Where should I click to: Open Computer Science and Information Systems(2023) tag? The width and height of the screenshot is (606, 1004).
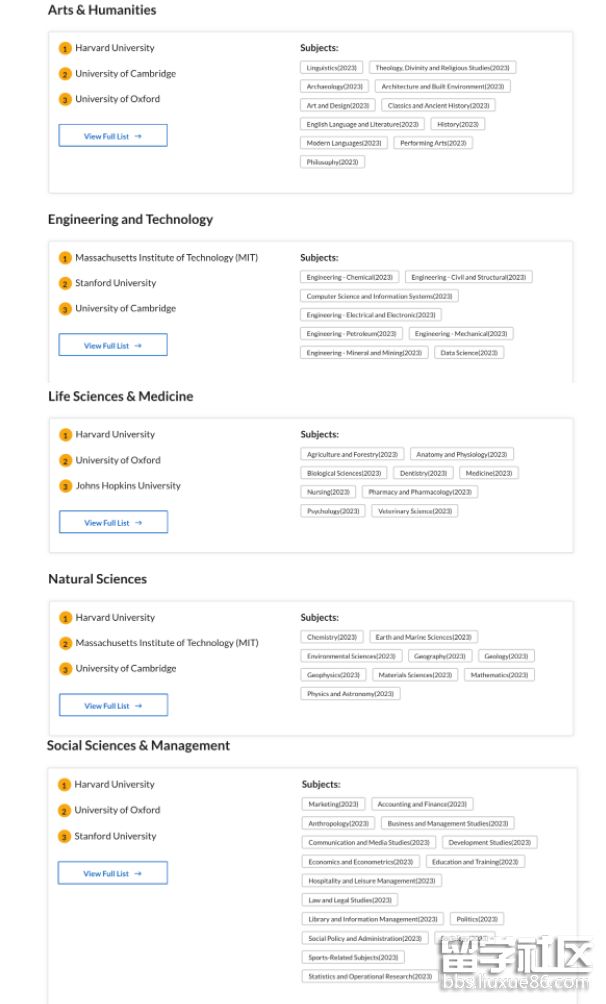(x=379, y=296)
